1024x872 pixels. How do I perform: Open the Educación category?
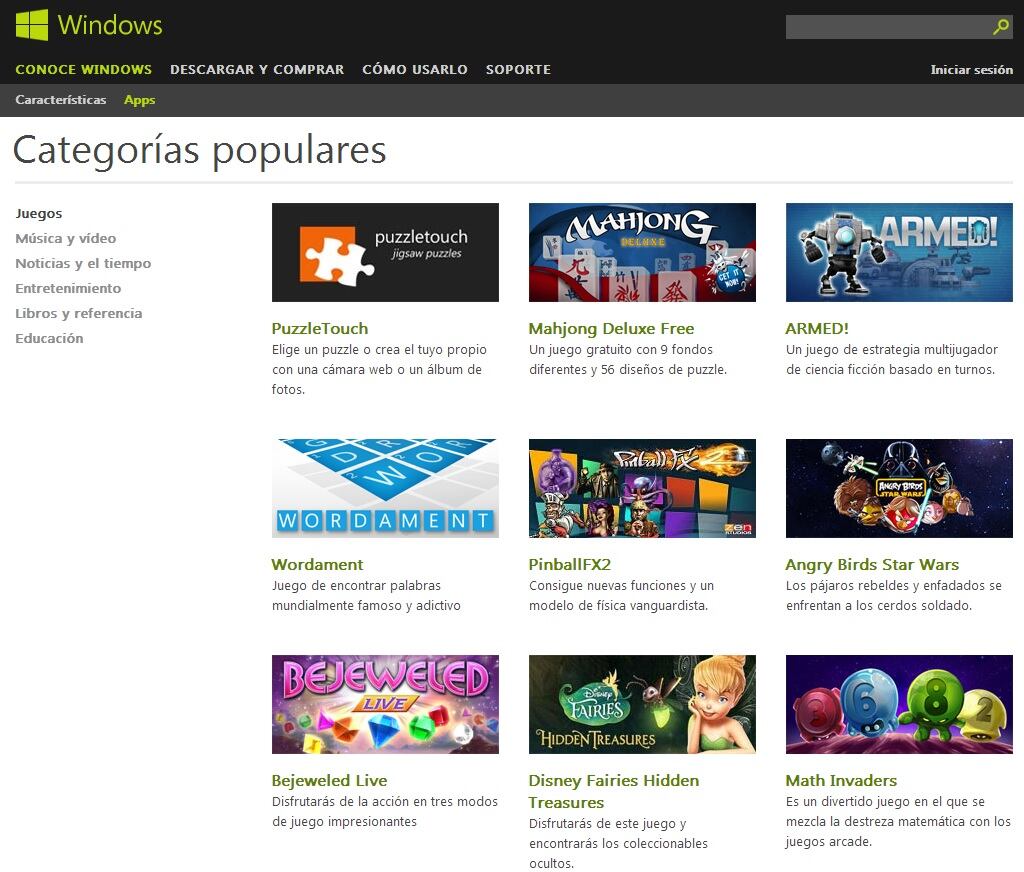click(x=49, y=339)
